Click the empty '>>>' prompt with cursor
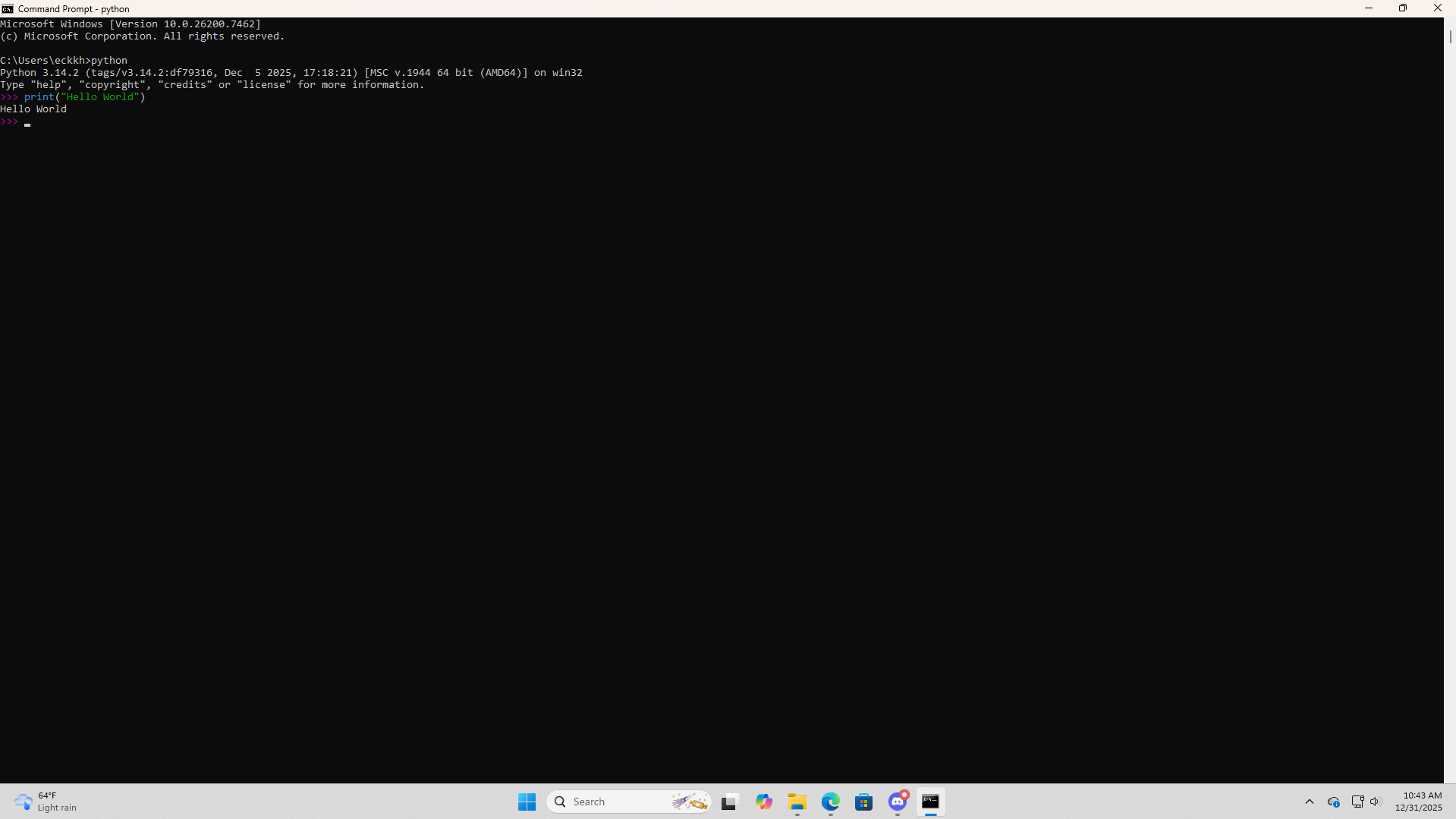Image resolution: width=1456 pixels, height=819 pixels. [x=15, y=121]
